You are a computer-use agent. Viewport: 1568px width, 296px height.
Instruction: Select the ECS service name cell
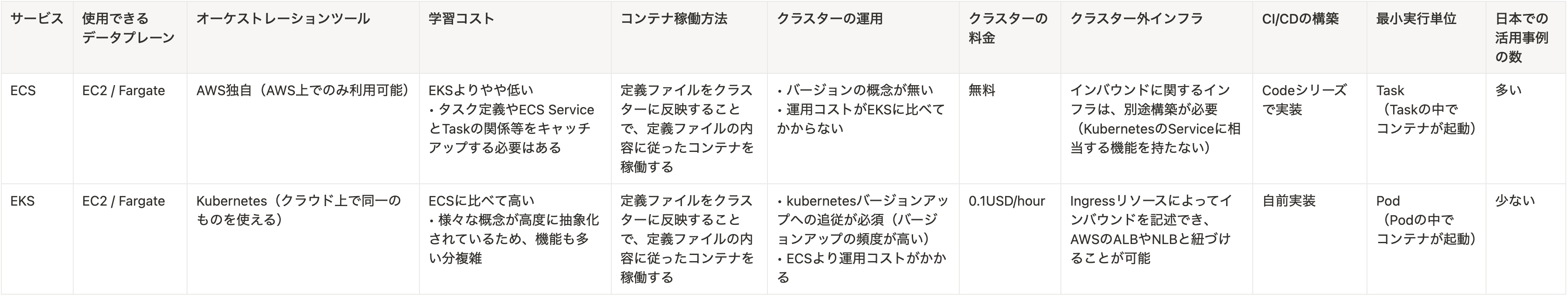[37, 128]
